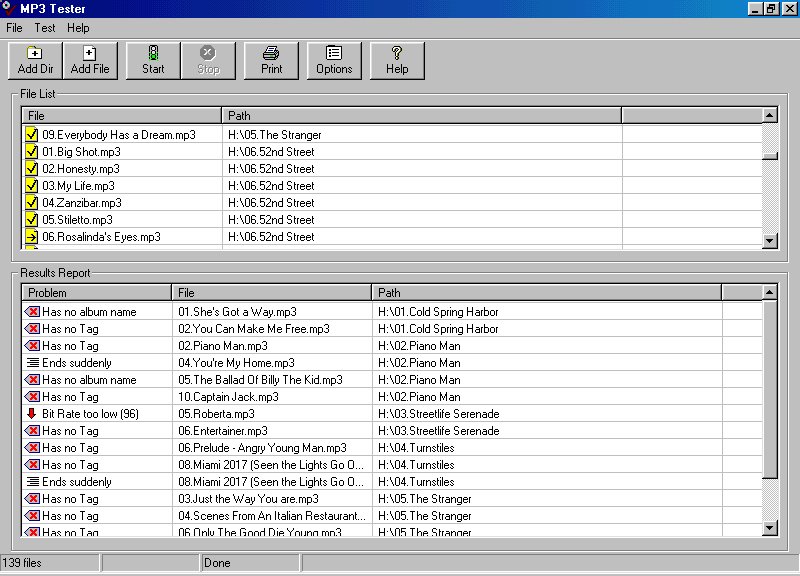Screen dimensions: 800x576
Task: Sort results by the Problem column header
Action: point(96,293)
